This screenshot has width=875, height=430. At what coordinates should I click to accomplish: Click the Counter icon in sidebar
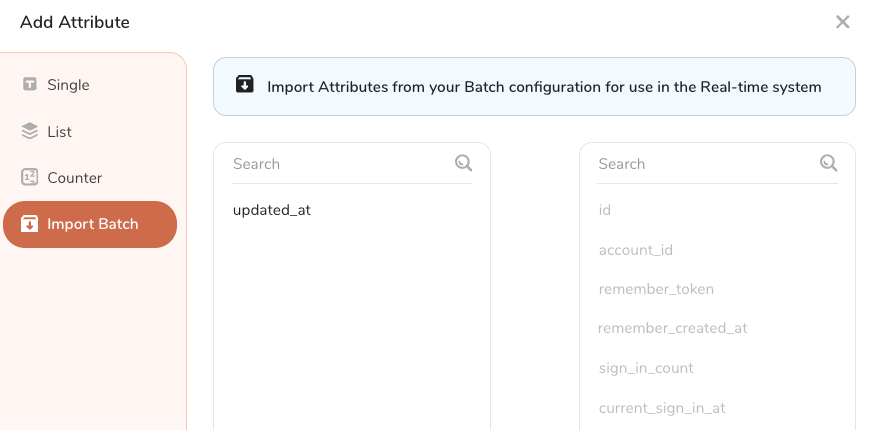point(30,178)
